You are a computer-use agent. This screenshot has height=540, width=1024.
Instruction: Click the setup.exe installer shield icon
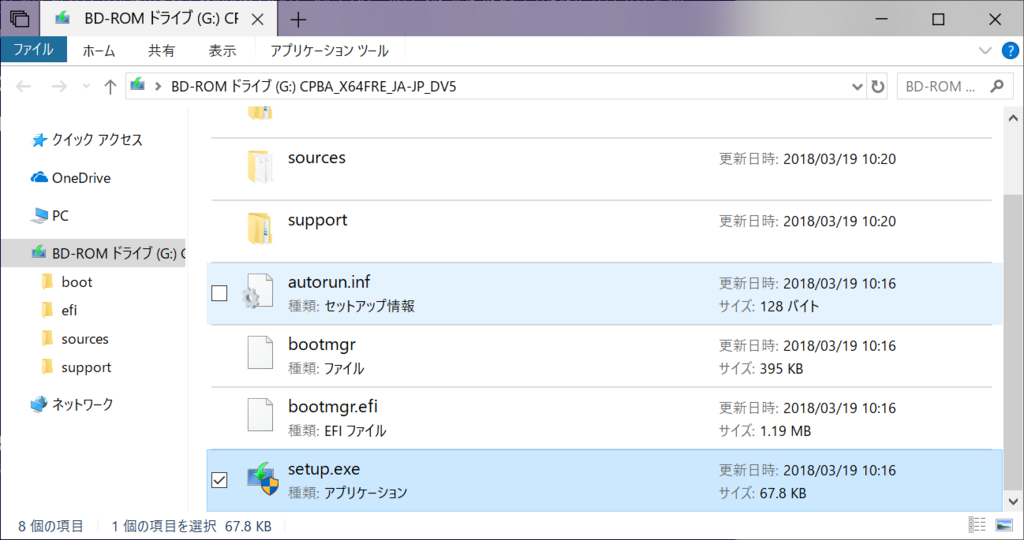point(263,478)
